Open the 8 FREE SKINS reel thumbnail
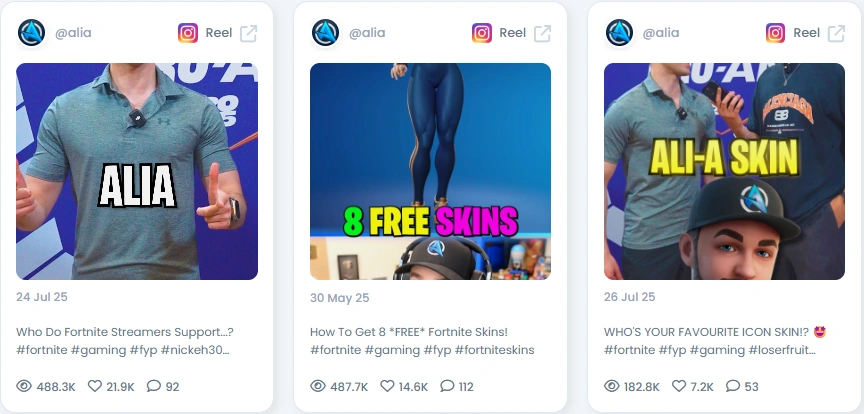This screenshot has width=864, height=414. (x=430, y=171)
